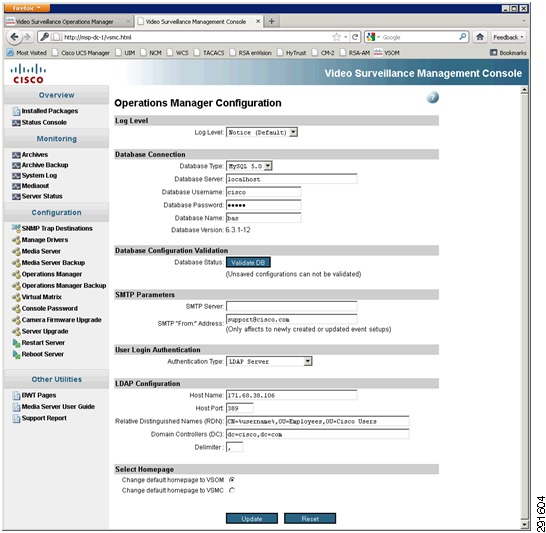546x533 pixels.
Task: Click the browser Back arrow
Action: click(x=14, y=37)
